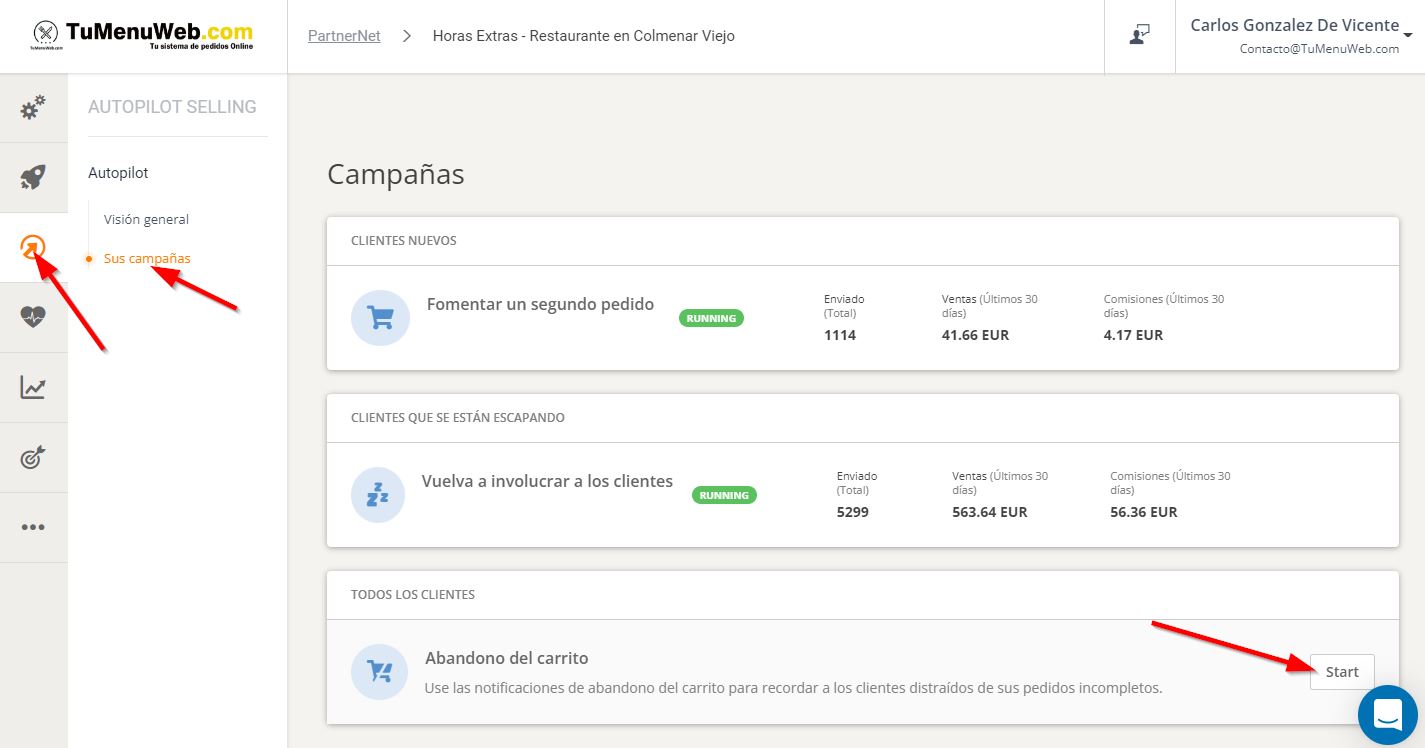This screenshot has height=748, width=1425.
Task: Select Visión general in the Autopilot menu
Action: (x=146, y=219)
